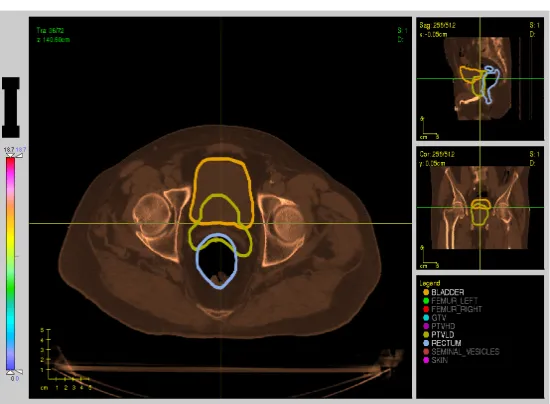Click the cm ruler in the transverse view
This screenshot has height=404, width=550.
pos(66,359)
